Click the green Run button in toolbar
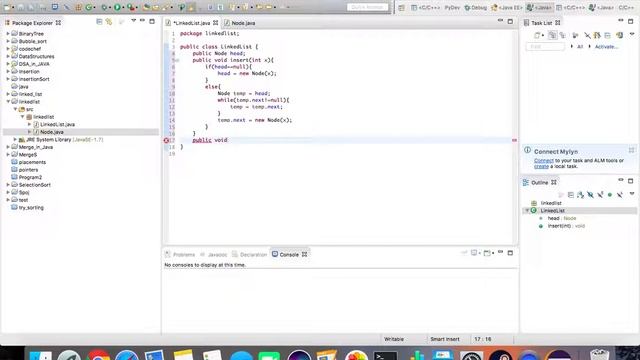This screenshot has height=360, width=640. [x=117, y=7]
